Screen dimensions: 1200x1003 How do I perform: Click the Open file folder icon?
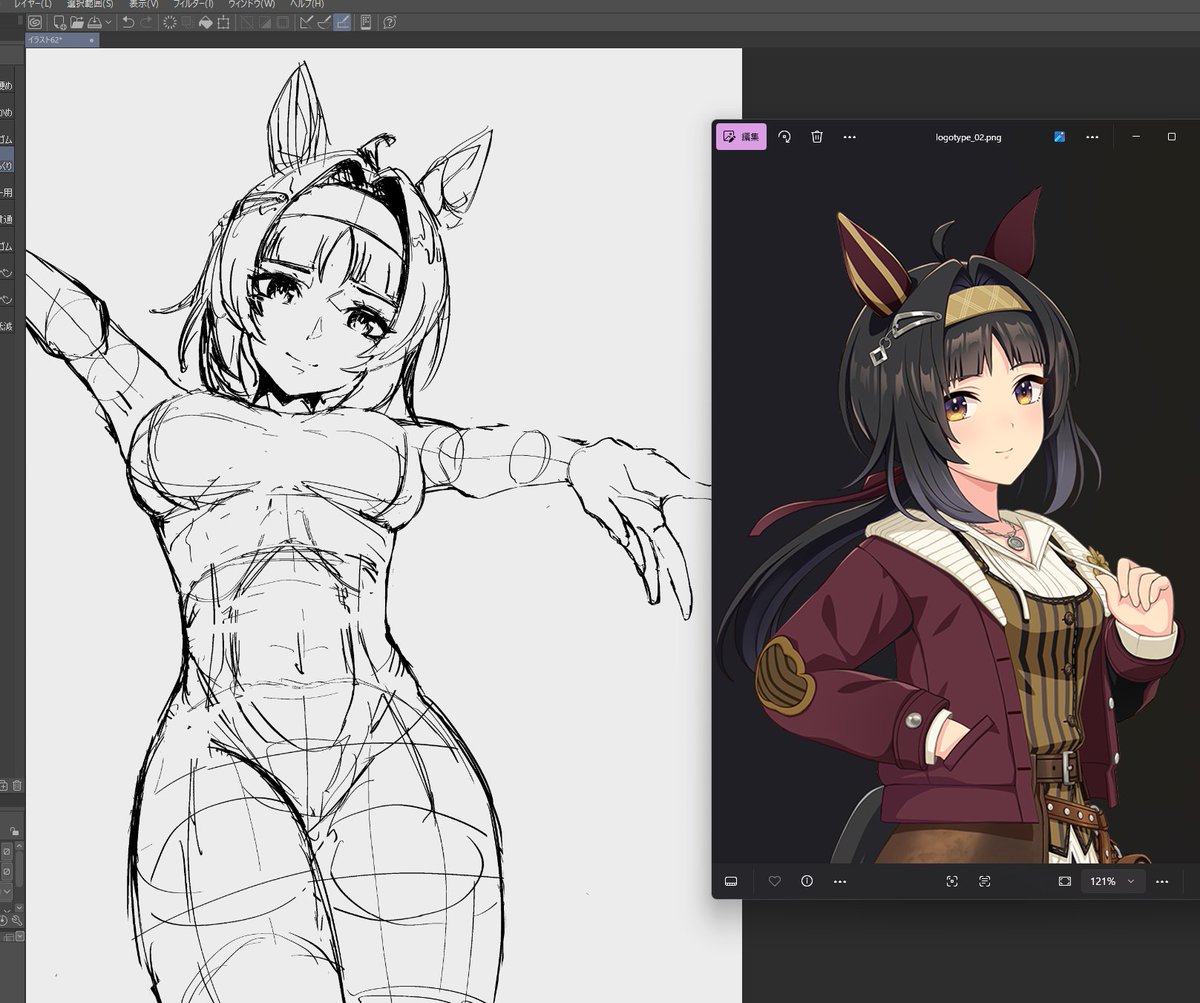coord(77,22)
